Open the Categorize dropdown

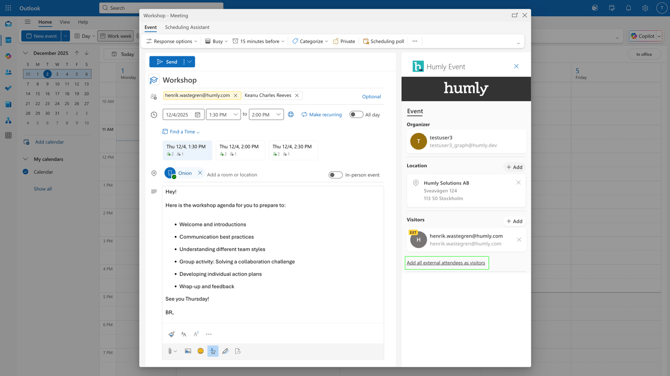coord(310,41)
